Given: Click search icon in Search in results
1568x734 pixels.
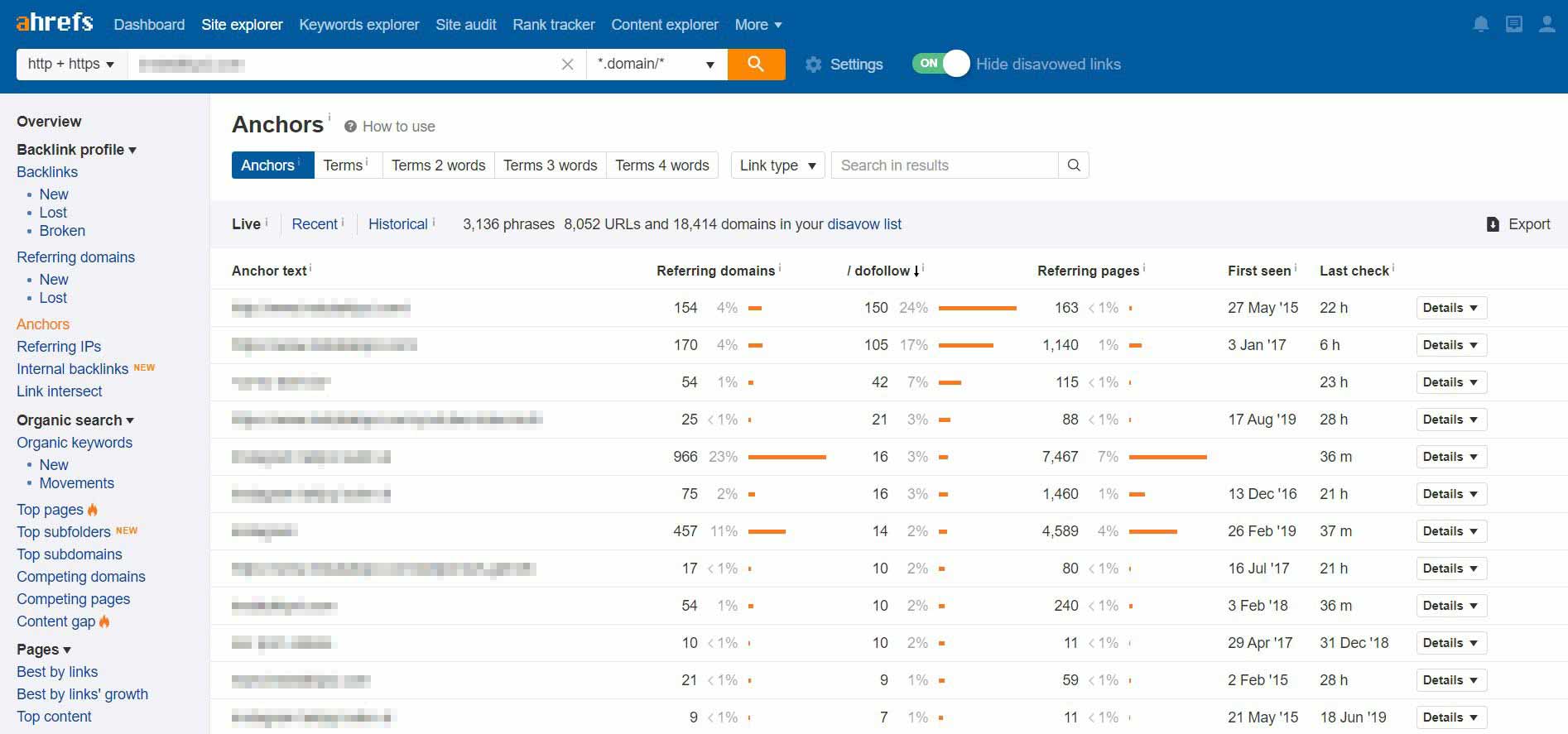Looking at the screenshot, I should click(x=1074, y=165).
